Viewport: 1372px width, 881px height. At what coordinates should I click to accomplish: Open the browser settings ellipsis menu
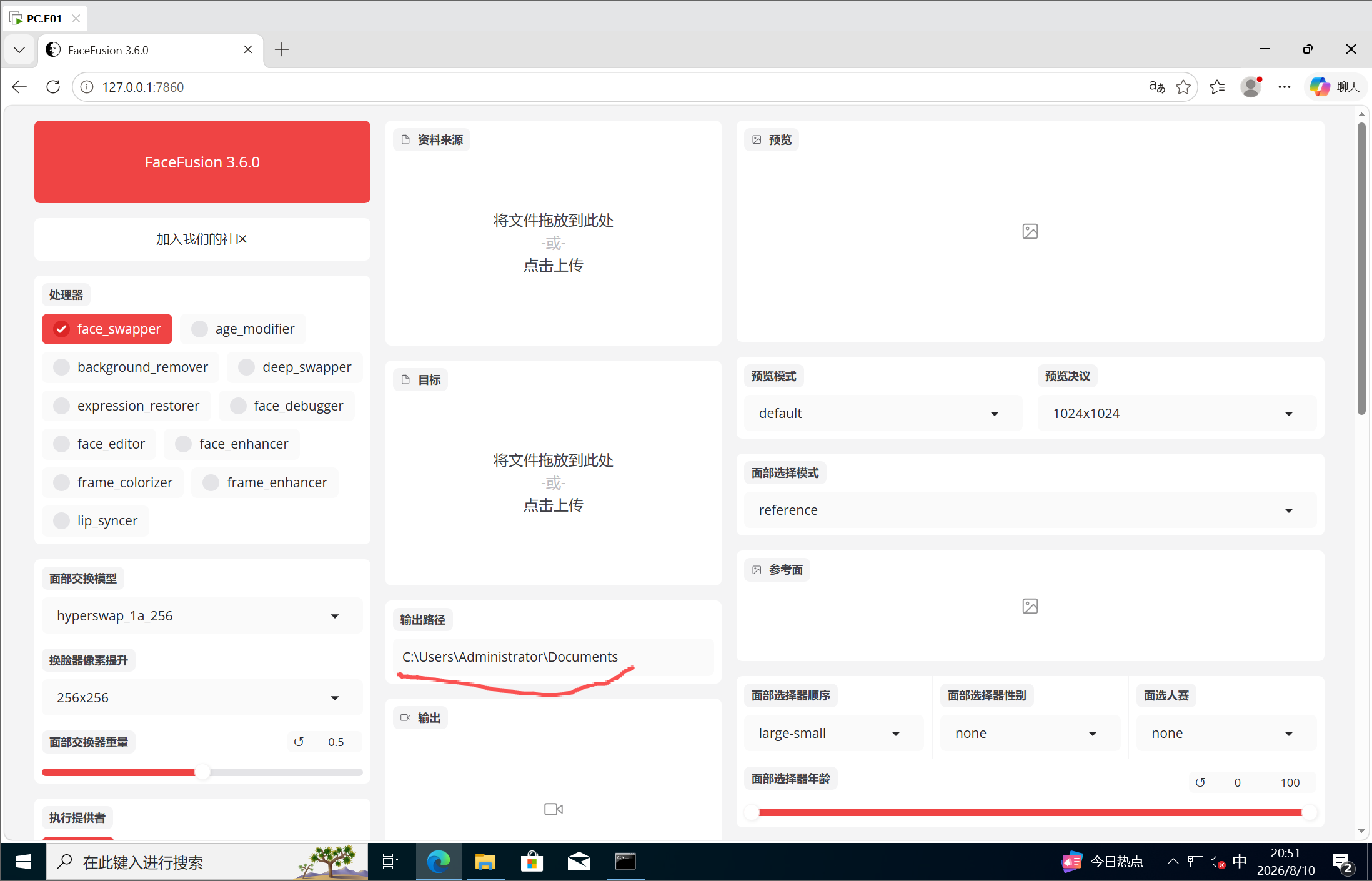1284,87
